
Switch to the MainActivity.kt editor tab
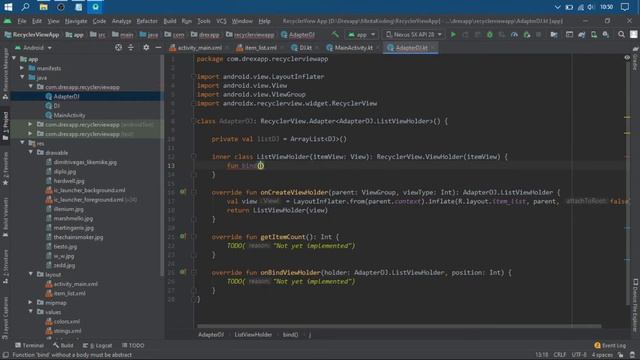[353, 48]
